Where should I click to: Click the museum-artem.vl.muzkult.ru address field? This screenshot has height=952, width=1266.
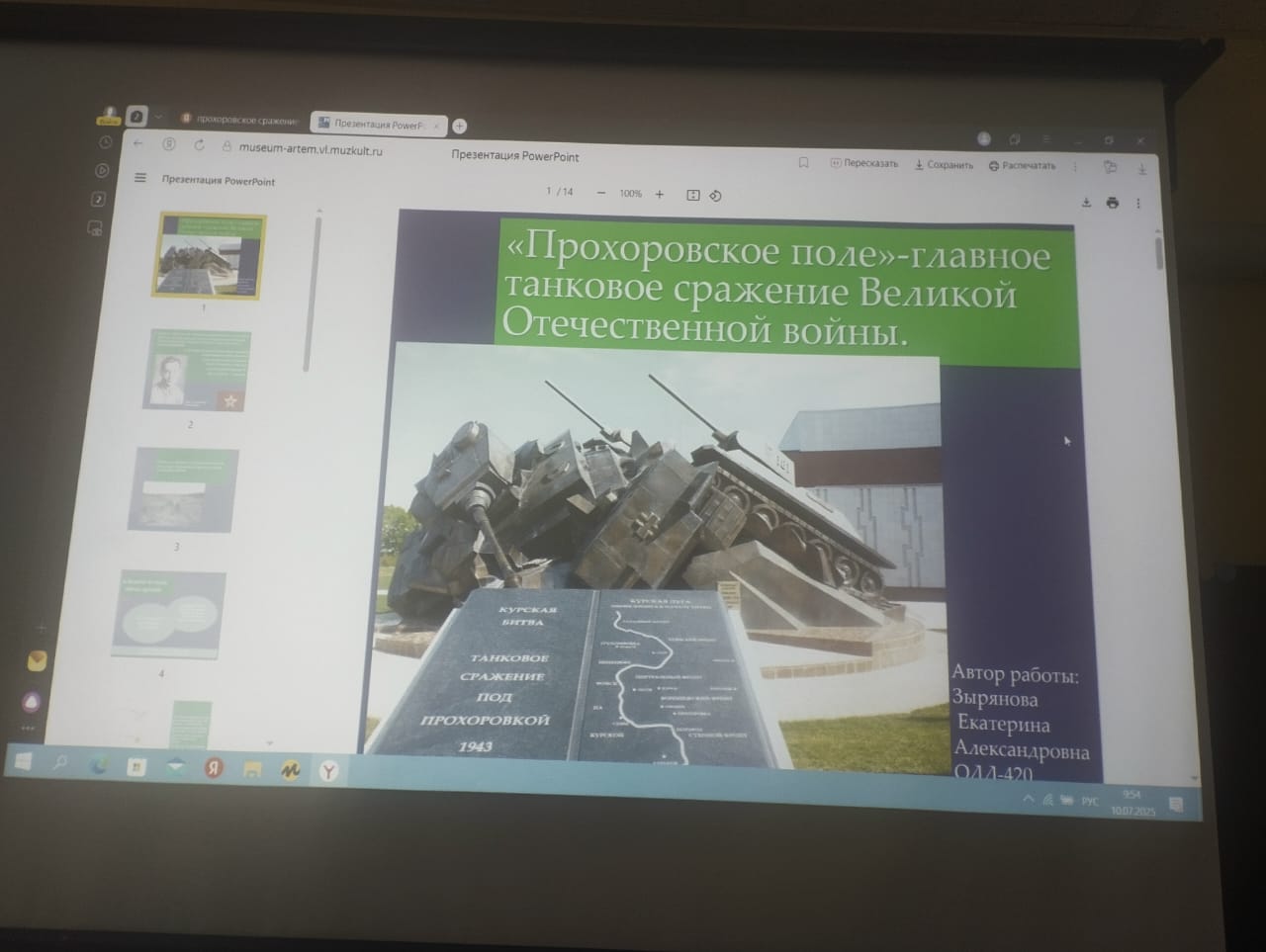(310, 148)
